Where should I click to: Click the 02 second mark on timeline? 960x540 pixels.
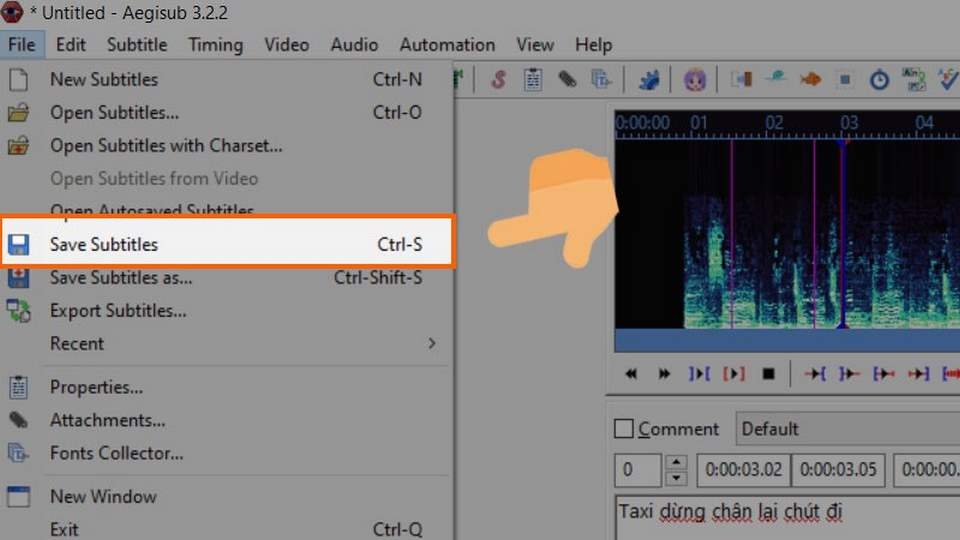point(774,123)
